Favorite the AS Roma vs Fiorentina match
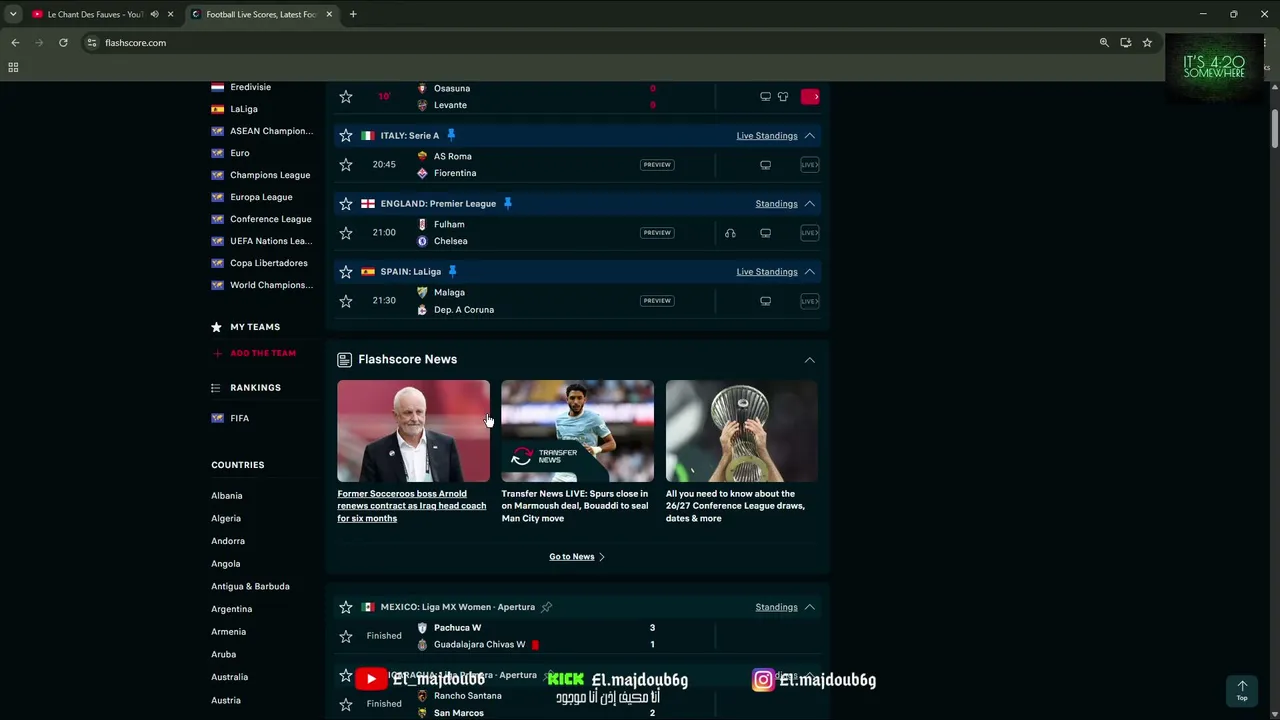Screen dimensions: 1280x720 pos(346,165)
